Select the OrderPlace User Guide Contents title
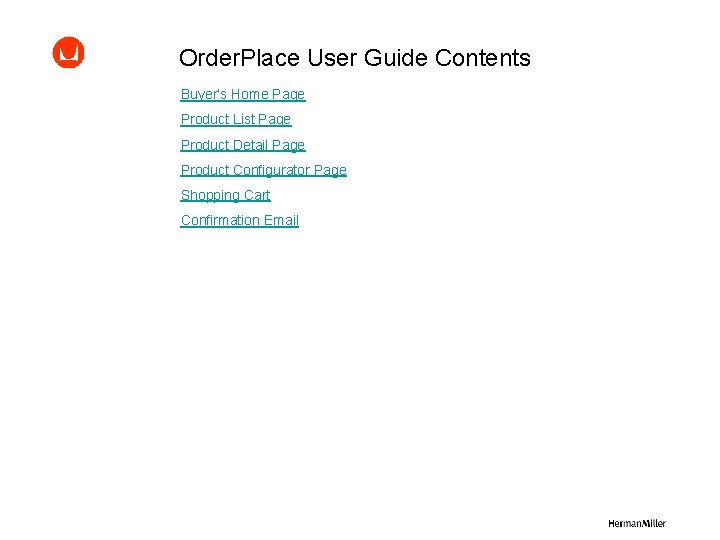720x540 pixels. coord(355,58)
